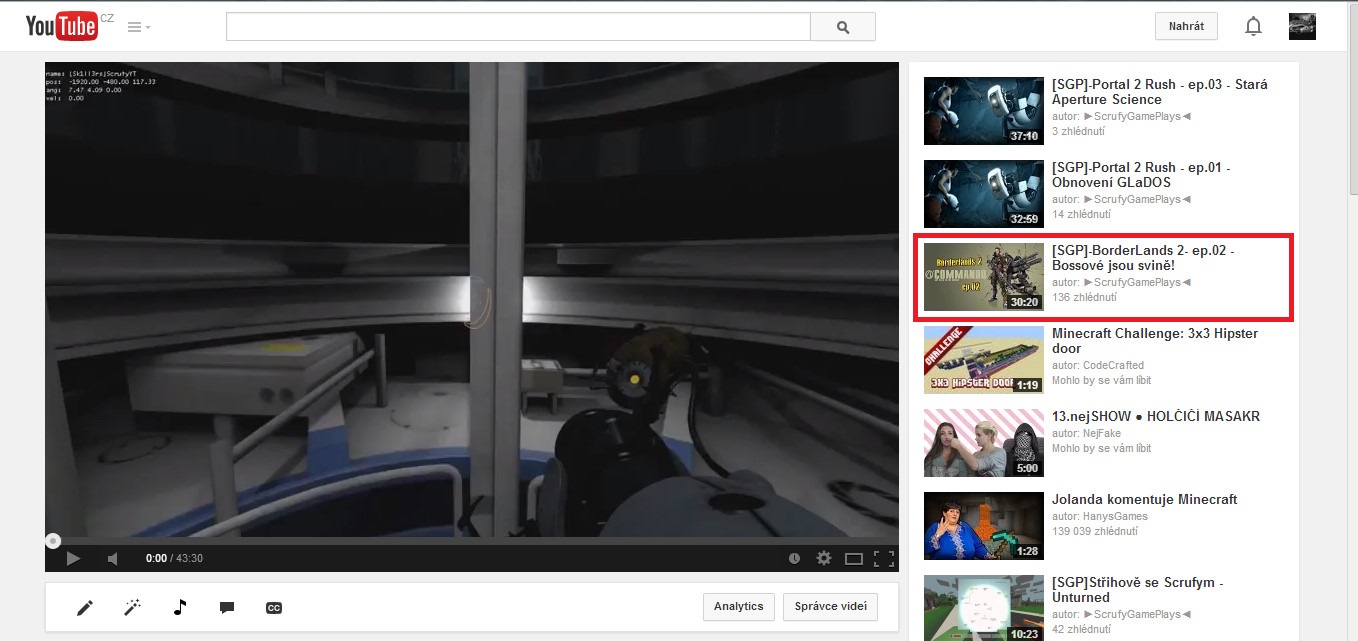Open Jolanda komentuje Minecraft title
The height and width of the screenshot is (641, 1358).
pyautogui.click(x=1145, y=499)
